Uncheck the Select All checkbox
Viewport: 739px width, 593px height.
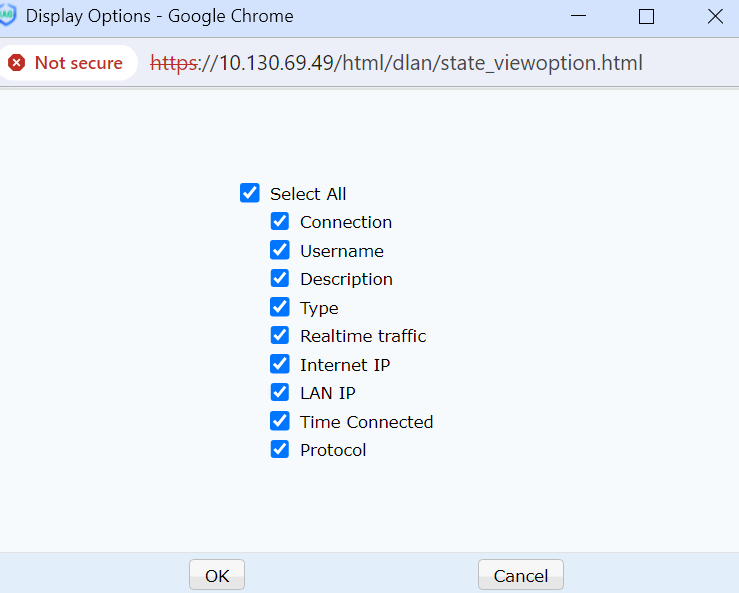(250, 193)
